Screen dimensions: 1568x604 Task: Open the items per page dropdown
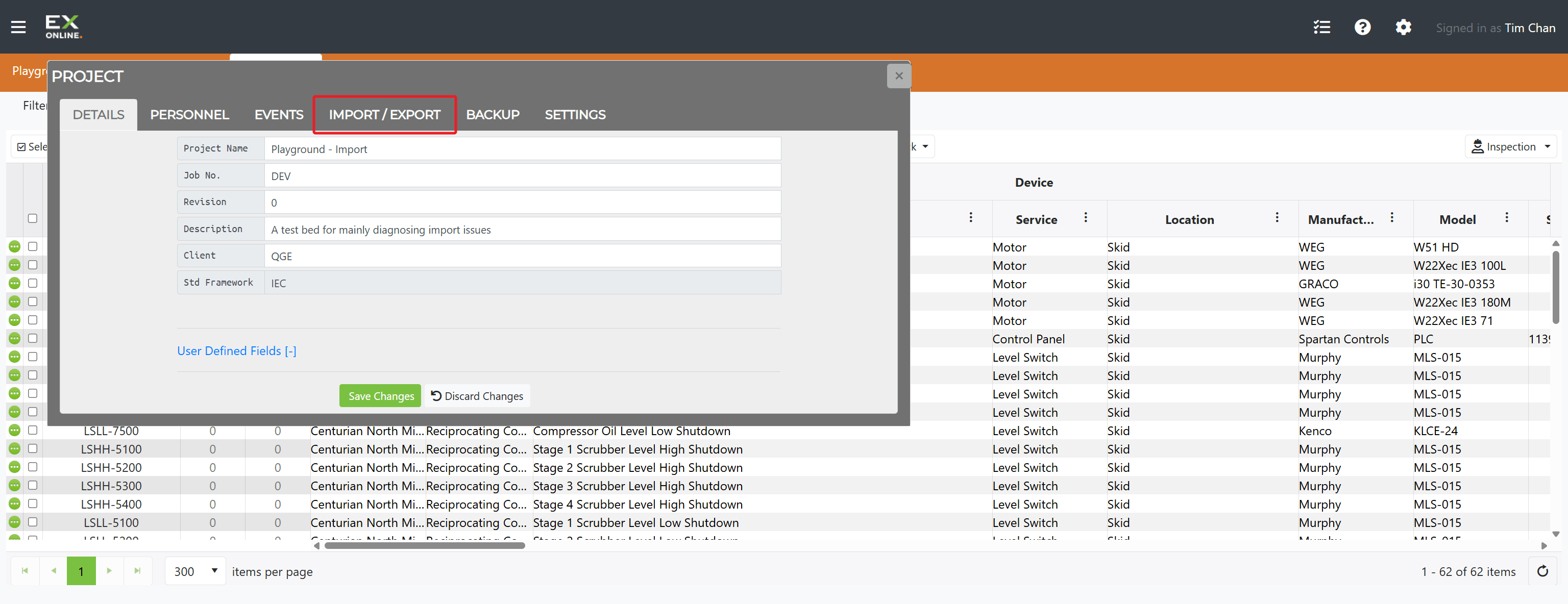click(195, 571)
